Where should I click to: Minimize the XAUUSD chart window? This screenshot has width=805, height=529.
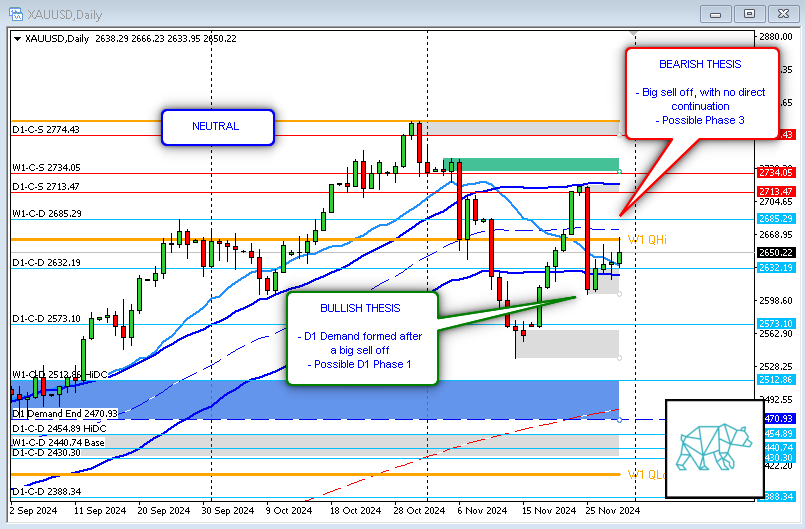coord(714,13)
